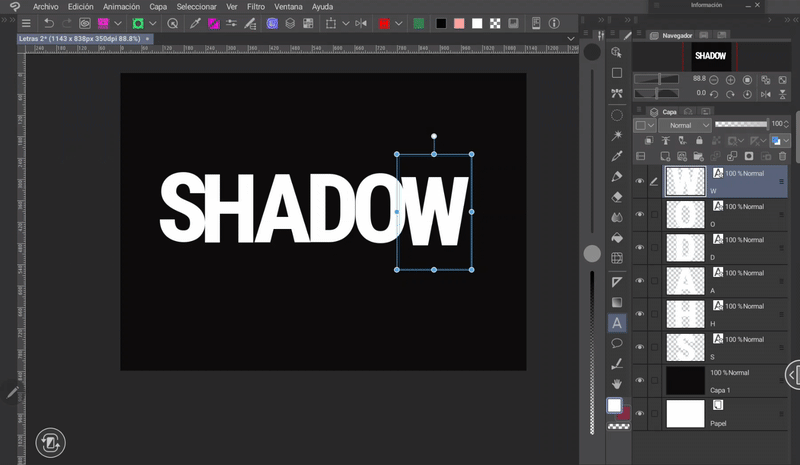Open the Normal blending mode dropdown
The height and width of the screenshot is (465, 800).
(x=685, y=125)
